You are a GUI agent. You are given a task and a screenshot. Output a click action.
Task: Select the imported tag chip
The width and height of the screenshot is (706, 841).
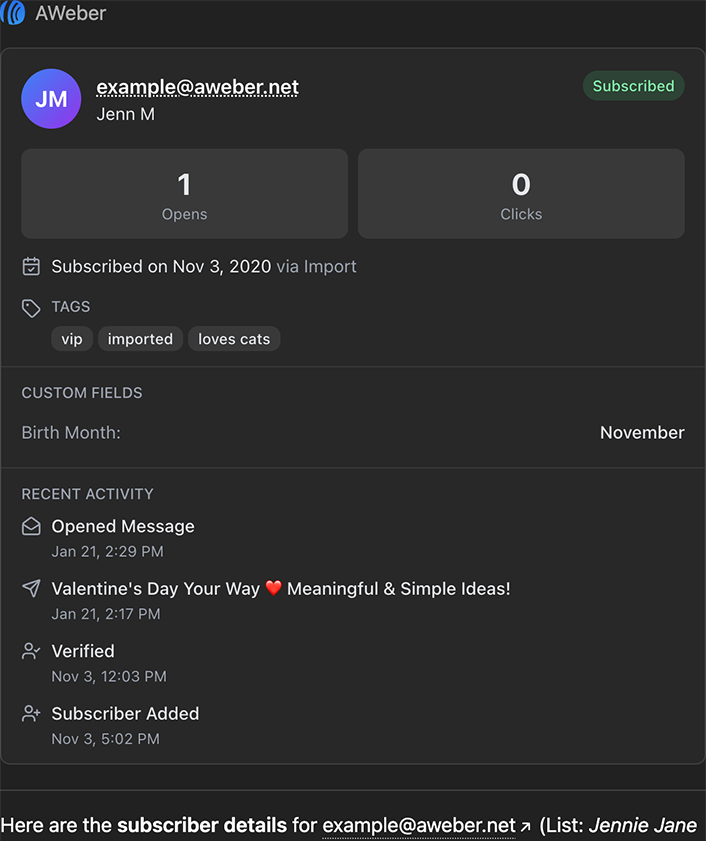click(x=140, y=339)
